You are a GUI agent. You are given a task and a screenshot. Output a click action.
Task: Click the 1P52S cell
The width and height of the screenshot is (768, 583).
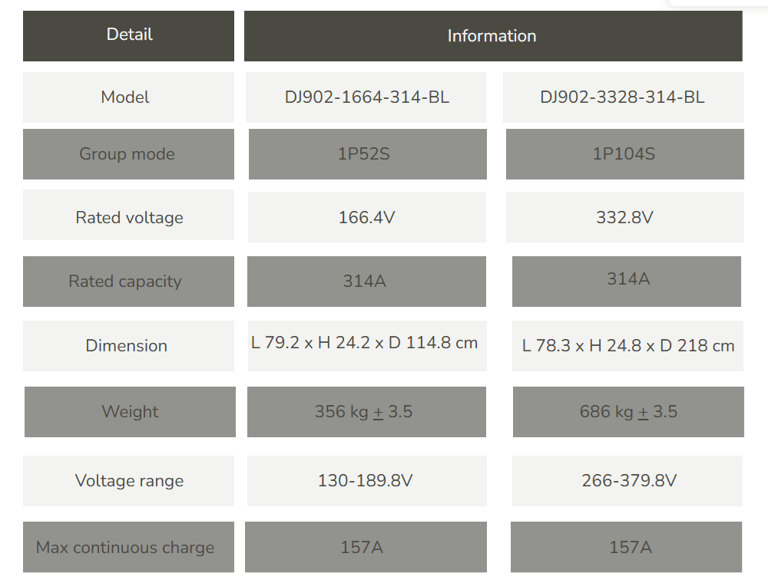pos(368,154)
